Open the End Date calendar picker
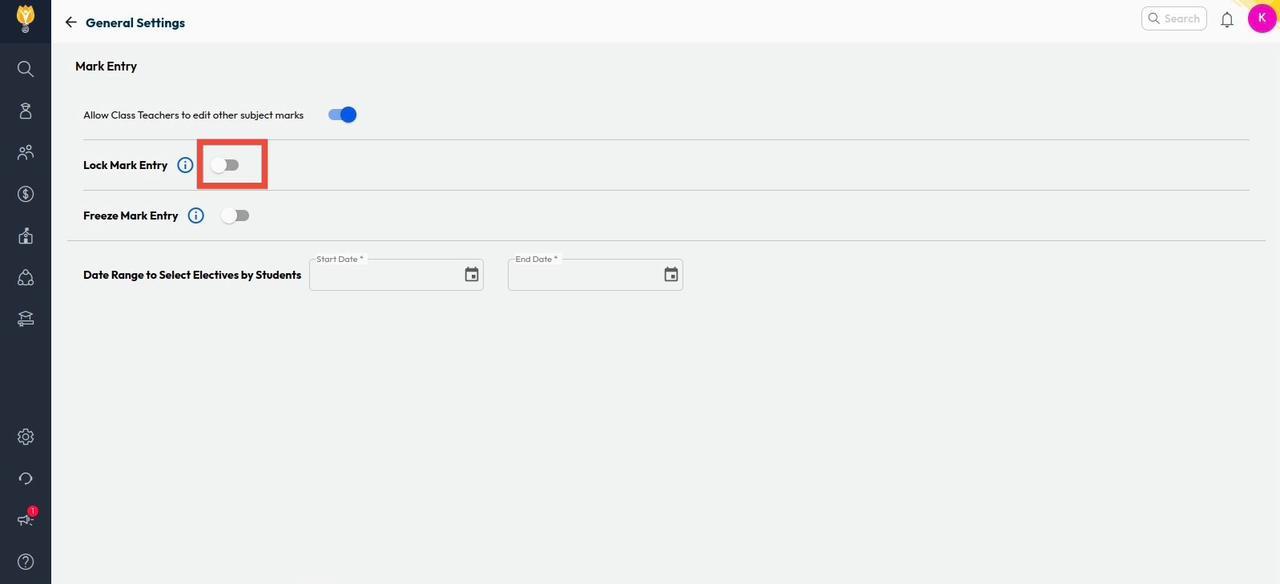 point(671,275)
